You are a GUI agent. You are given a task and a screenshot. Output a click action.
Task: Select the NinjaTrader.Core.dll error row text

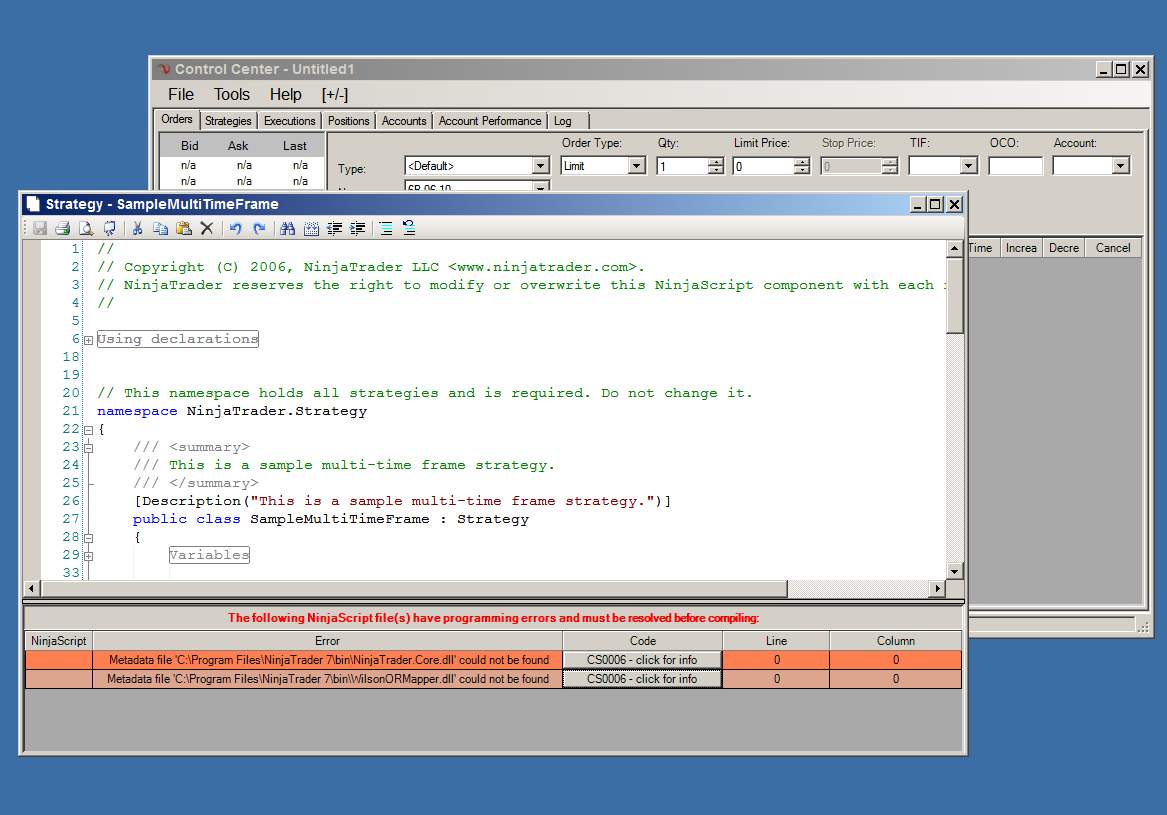click(328, 660)
